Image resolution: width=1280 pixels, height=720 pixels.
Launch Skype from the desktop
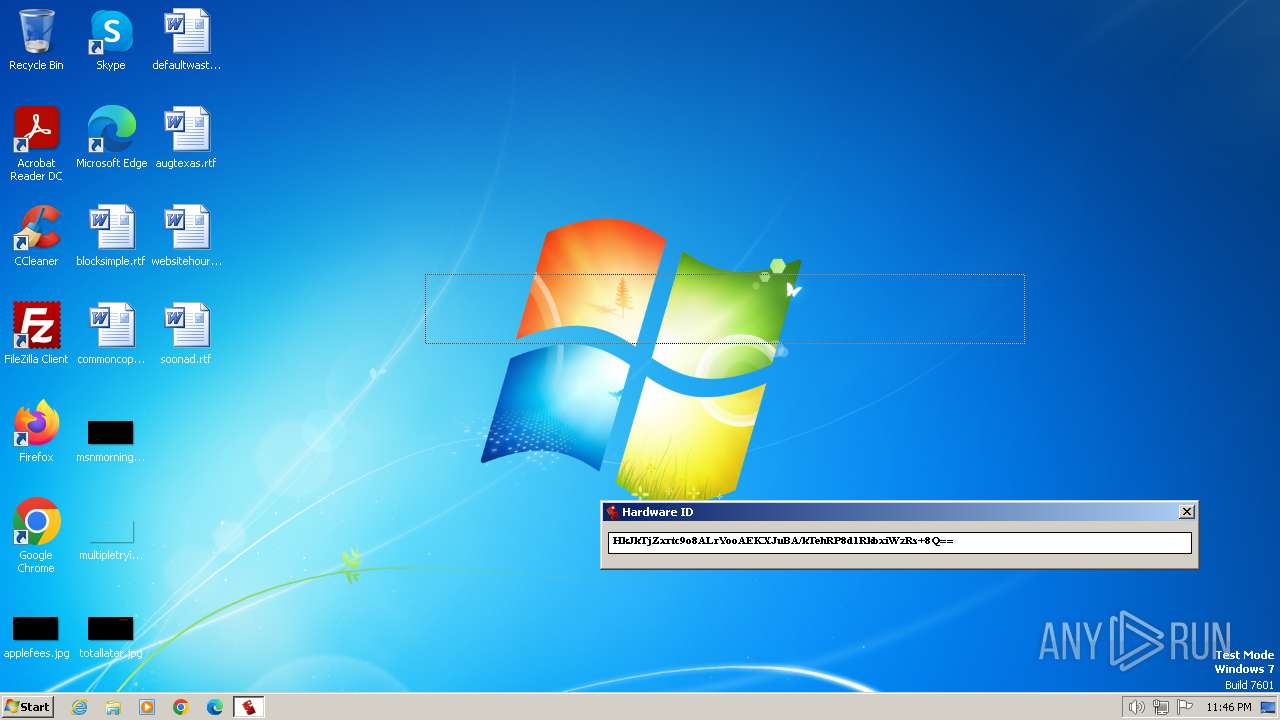pos(111,40)
